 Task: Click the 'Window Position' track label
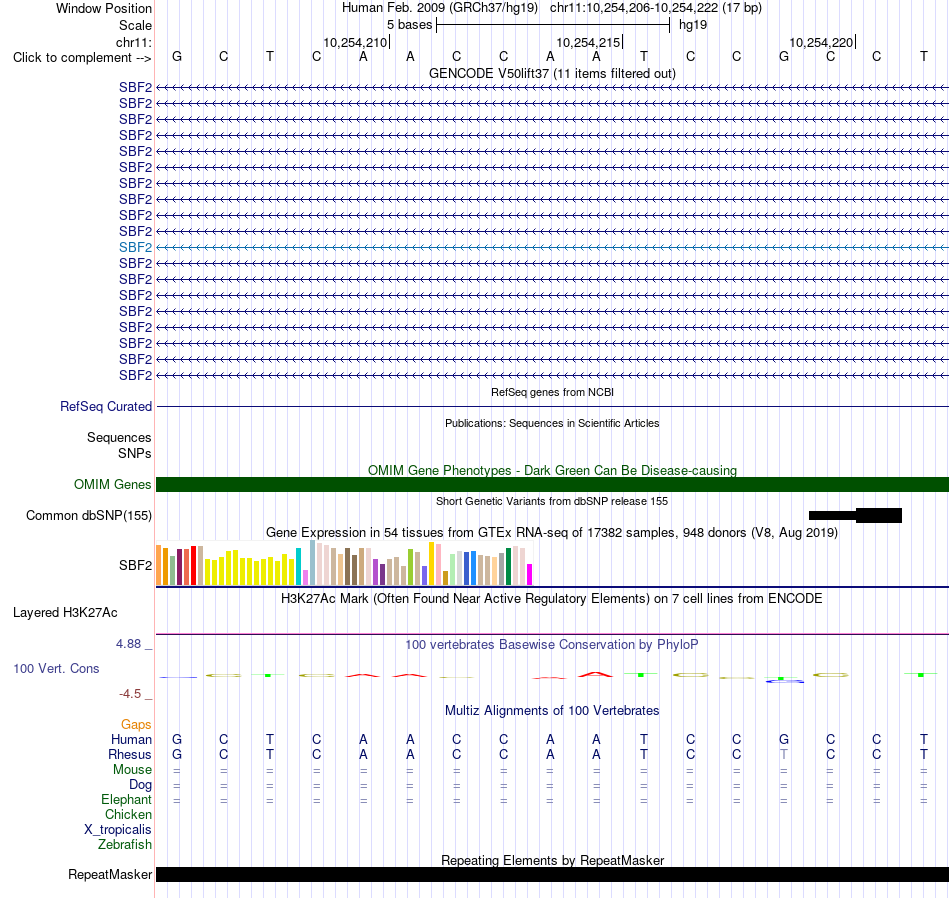click(104, 8)
